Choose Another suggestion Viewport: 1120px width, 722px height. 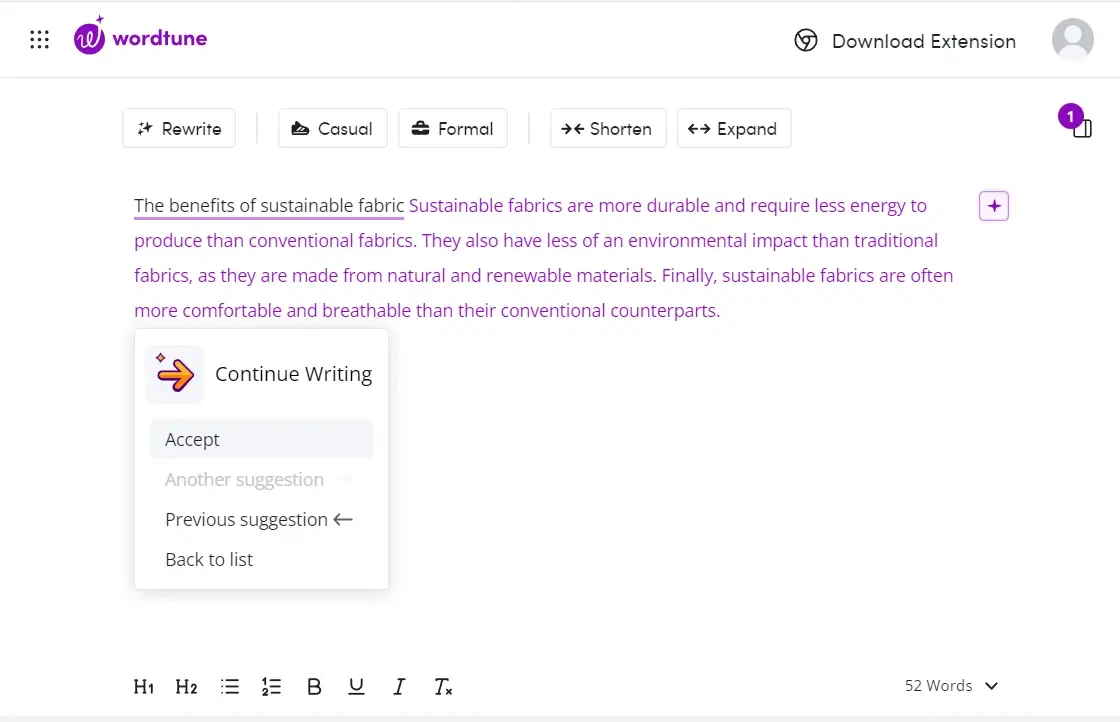tap(261, 479)
